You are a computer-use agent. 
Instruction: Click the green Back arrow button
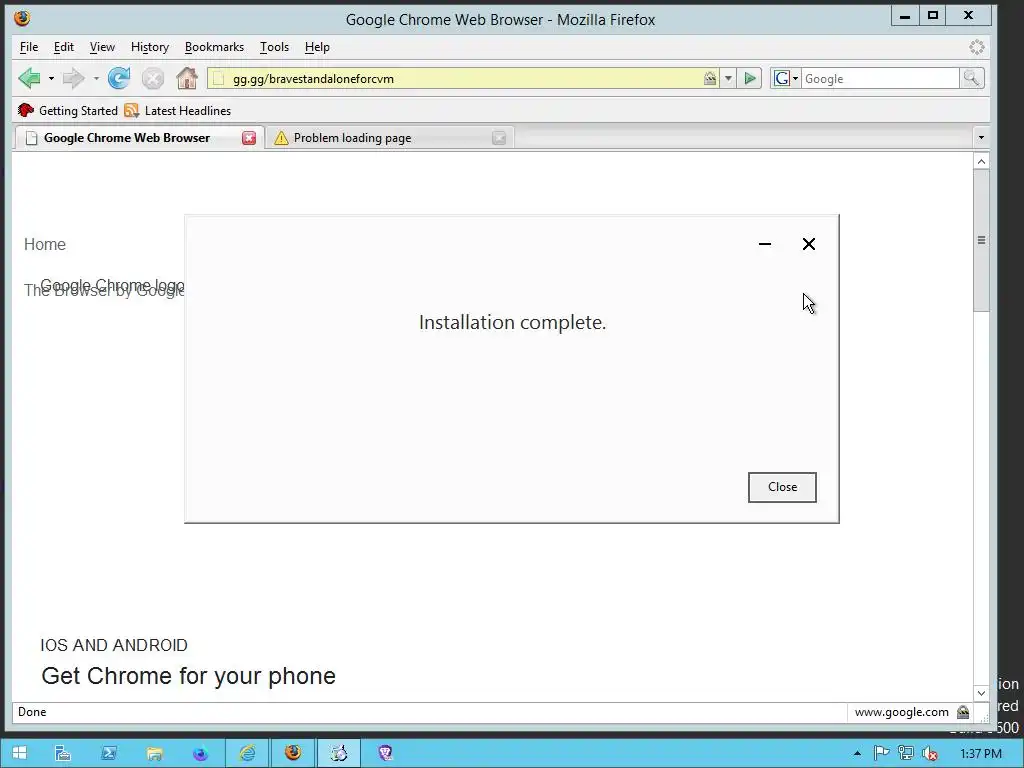29,78
